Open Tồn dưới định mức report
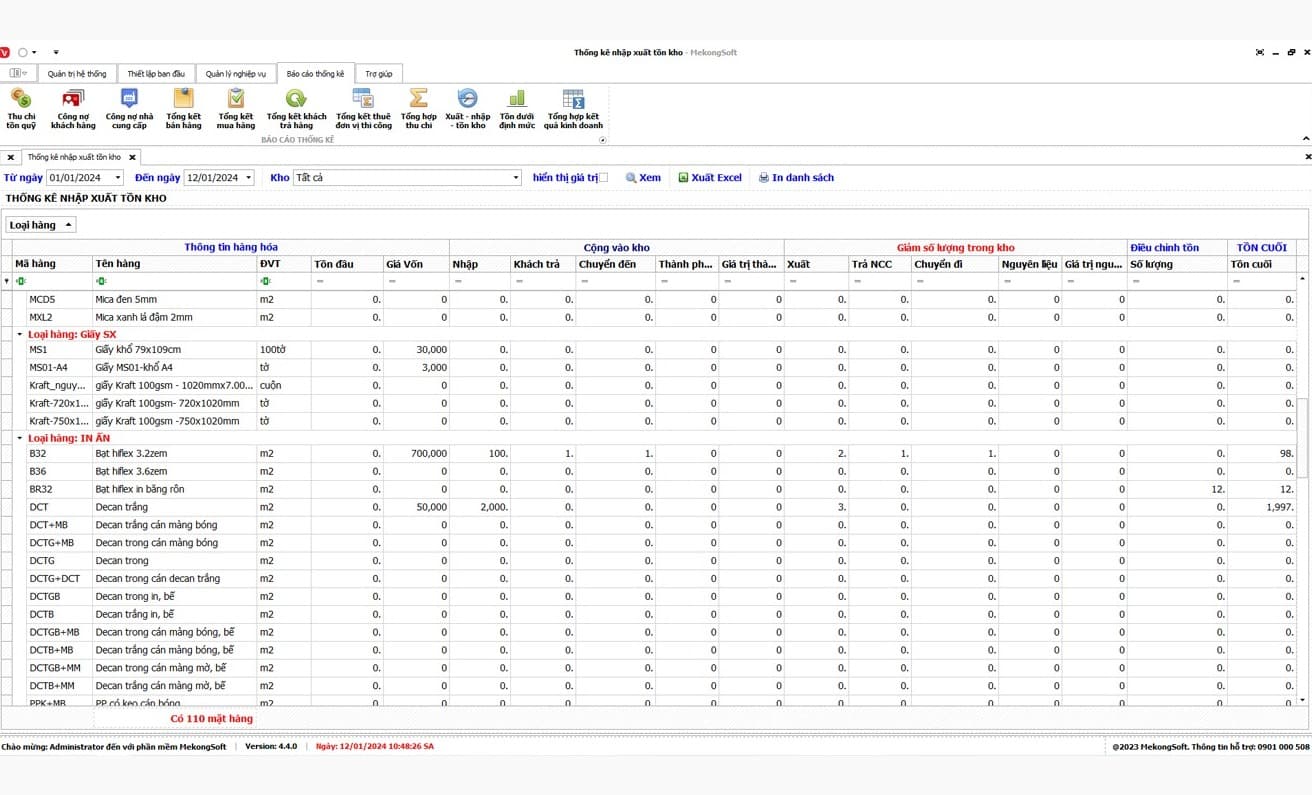Screen dimensions: 1312x795 click(x=517, y=109)
